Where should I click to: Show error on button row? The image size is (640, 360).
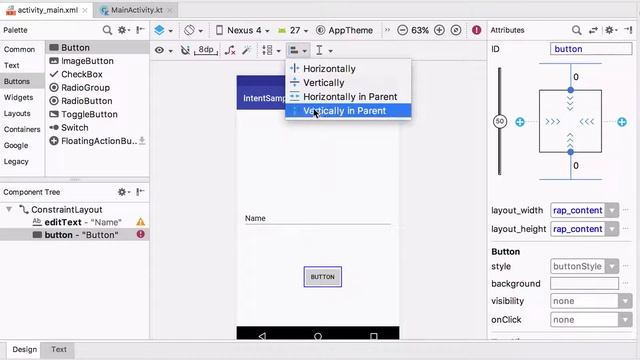[x=141, y=235]
